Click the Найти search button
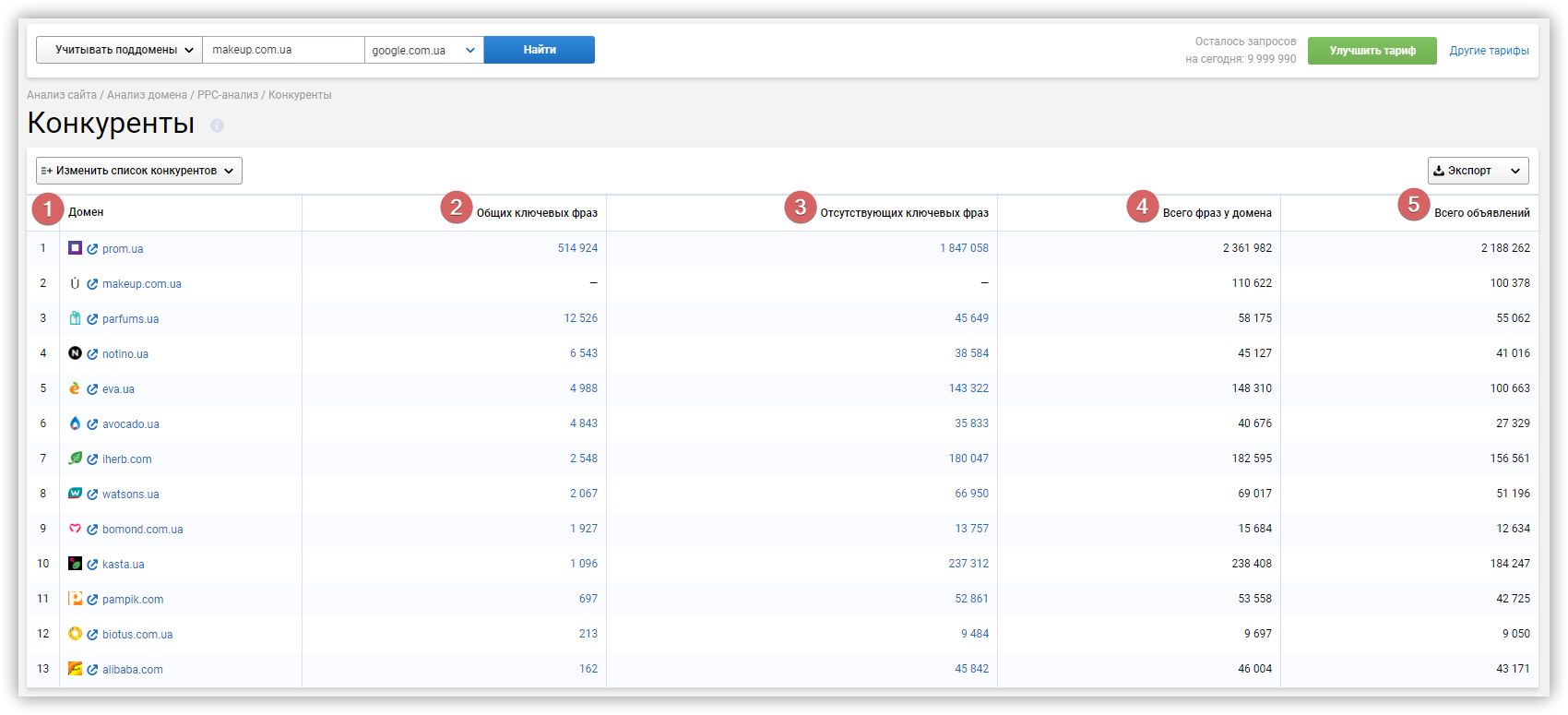The image size is (1568, 715). (540, 50)
